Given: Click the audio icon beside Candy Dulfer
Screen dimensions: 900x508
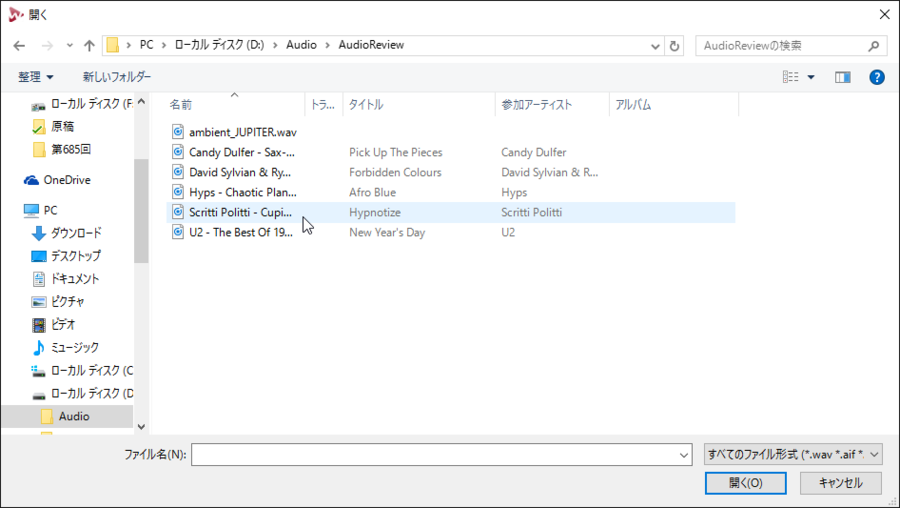Looking at the screenshot, I should (x=178, y=152).
